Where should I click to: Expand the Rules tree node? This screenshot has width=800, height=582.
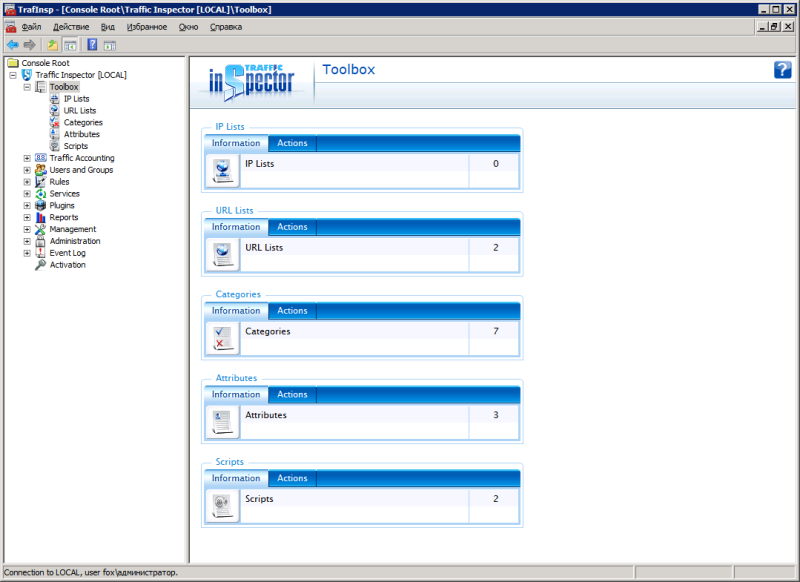click(x=27, y=182)
